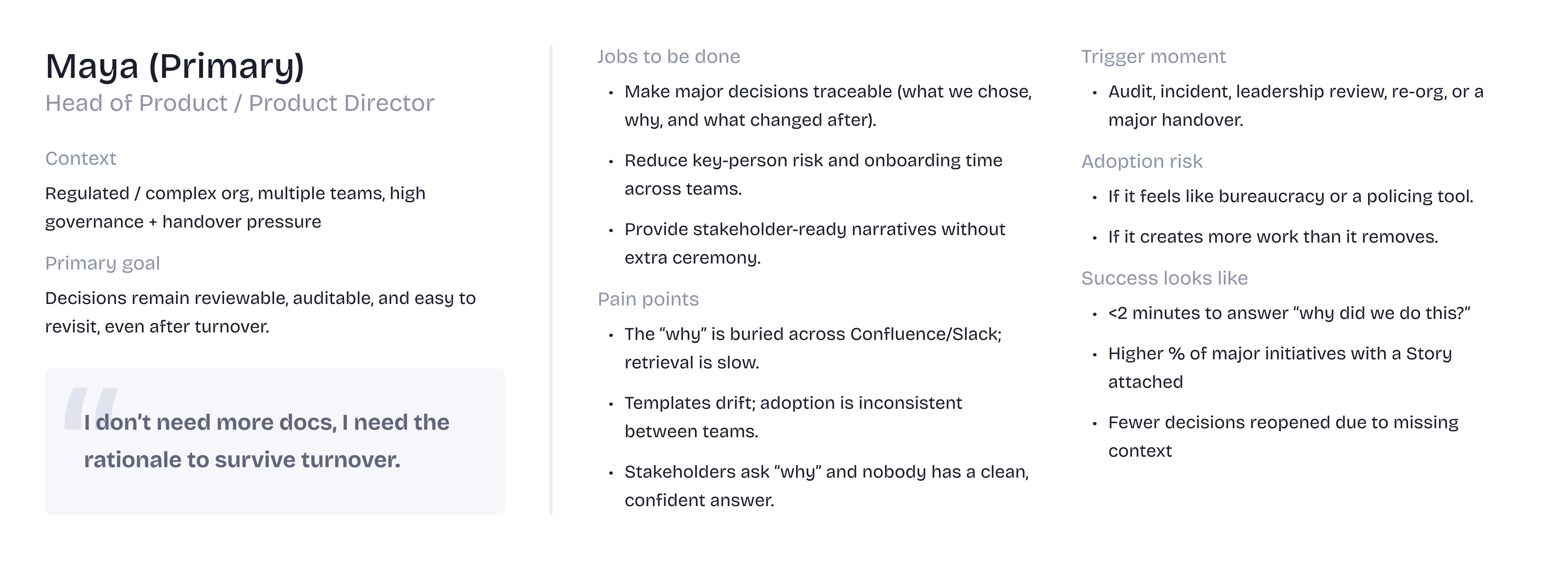Click the "Context" section heading
Viewport: 1568px width, 566px height.
[x=80, y=158]
